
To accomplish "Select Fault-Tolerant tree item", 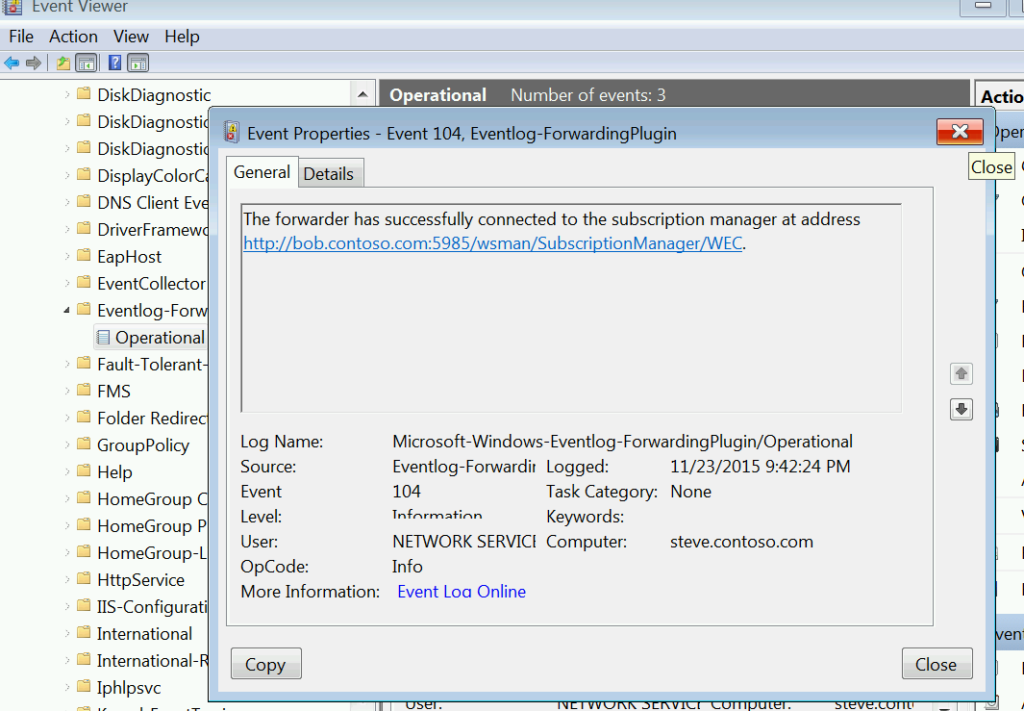I will [152, 364].
